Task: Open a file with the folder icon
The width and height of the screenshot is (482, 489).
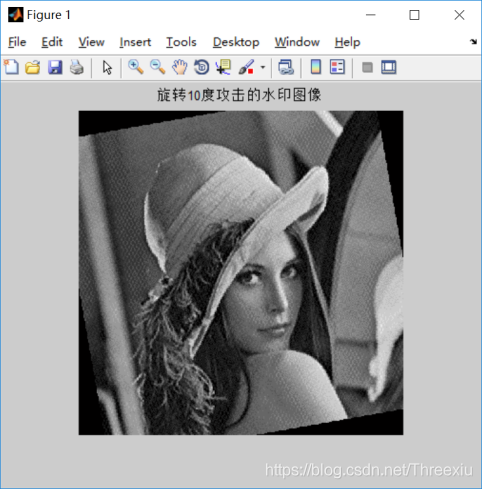Action: click(x=33, y=67)
